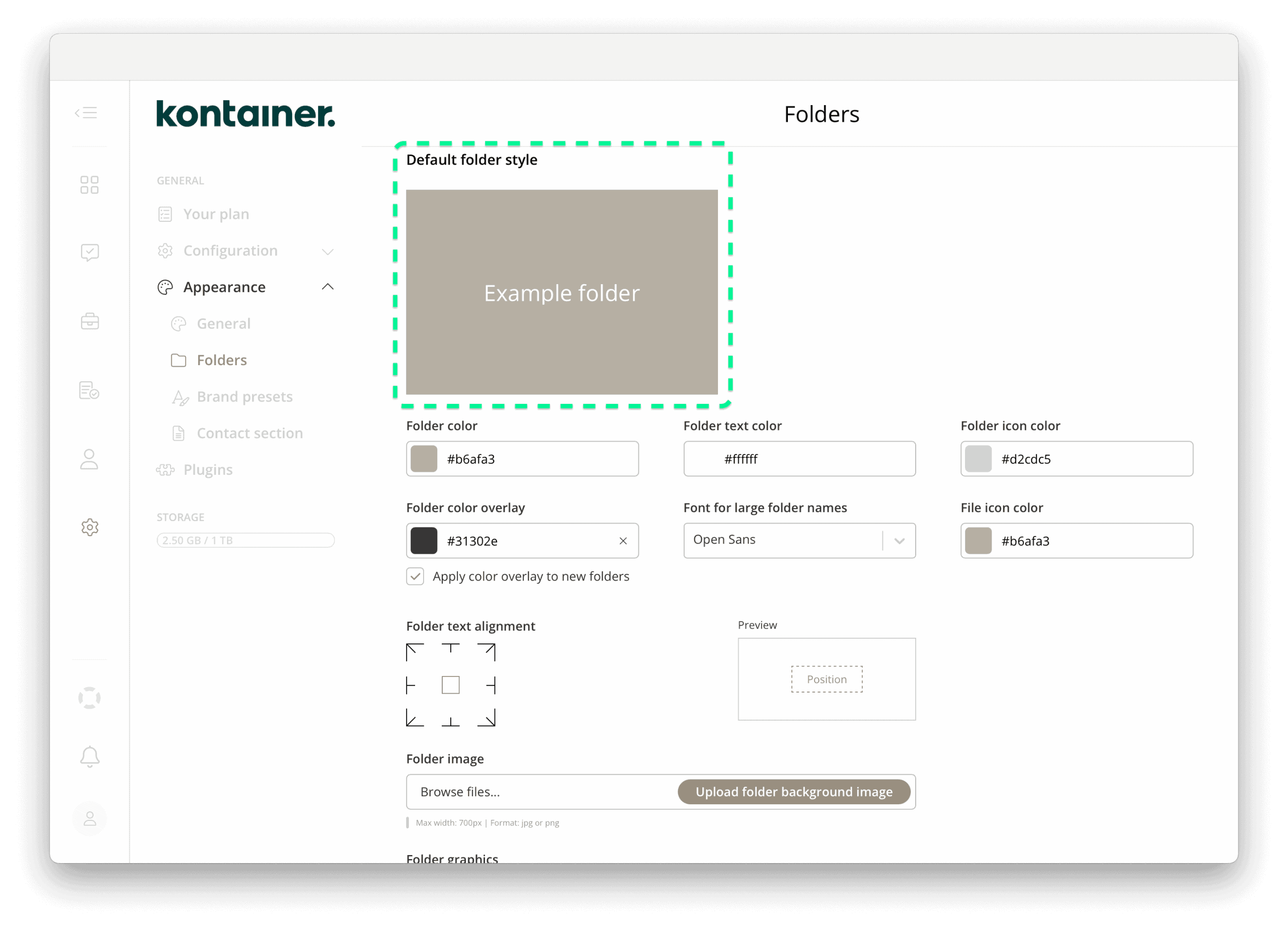Screen dimensions: 1288x929
Task: Click Upload folder background image button
Action: coord(794,792)
